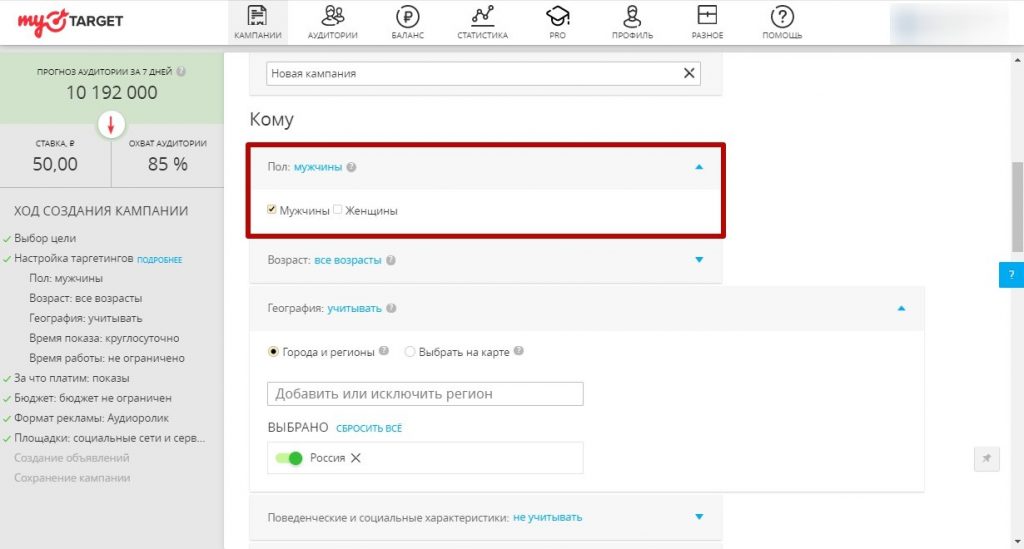This screenshot has width=1024, height=549.
Task: Click the СБРОСИТЬ ВСЁ link
Action: [368, 428]
